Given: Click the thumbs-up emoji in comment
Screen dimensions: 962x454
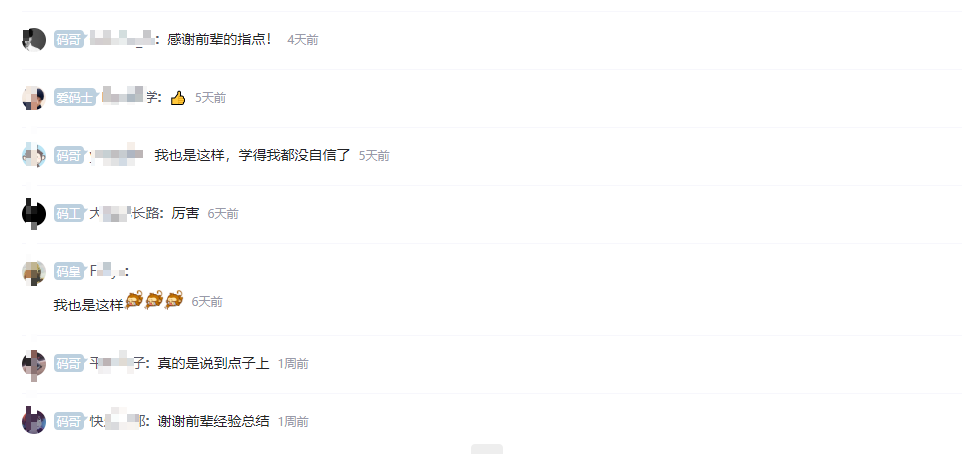Looking at the screenshot, I should pos(178,98).
